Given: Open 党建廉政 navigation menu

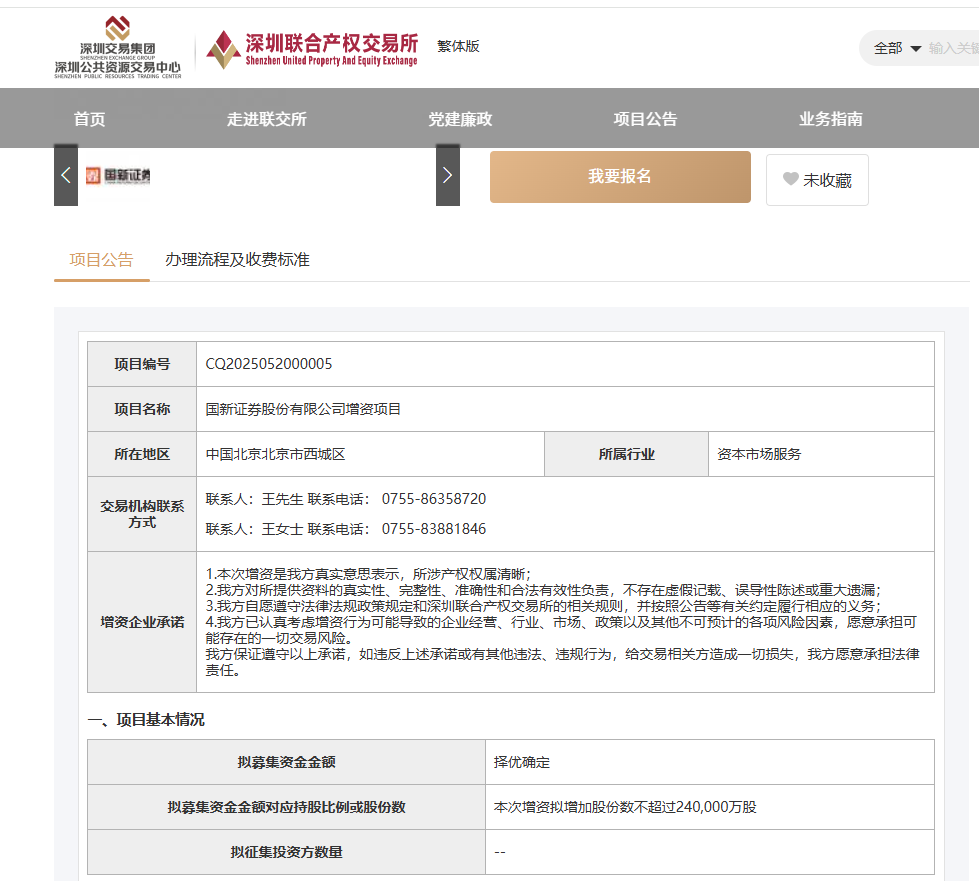Looking at the screenshot, I should [460, 119].
